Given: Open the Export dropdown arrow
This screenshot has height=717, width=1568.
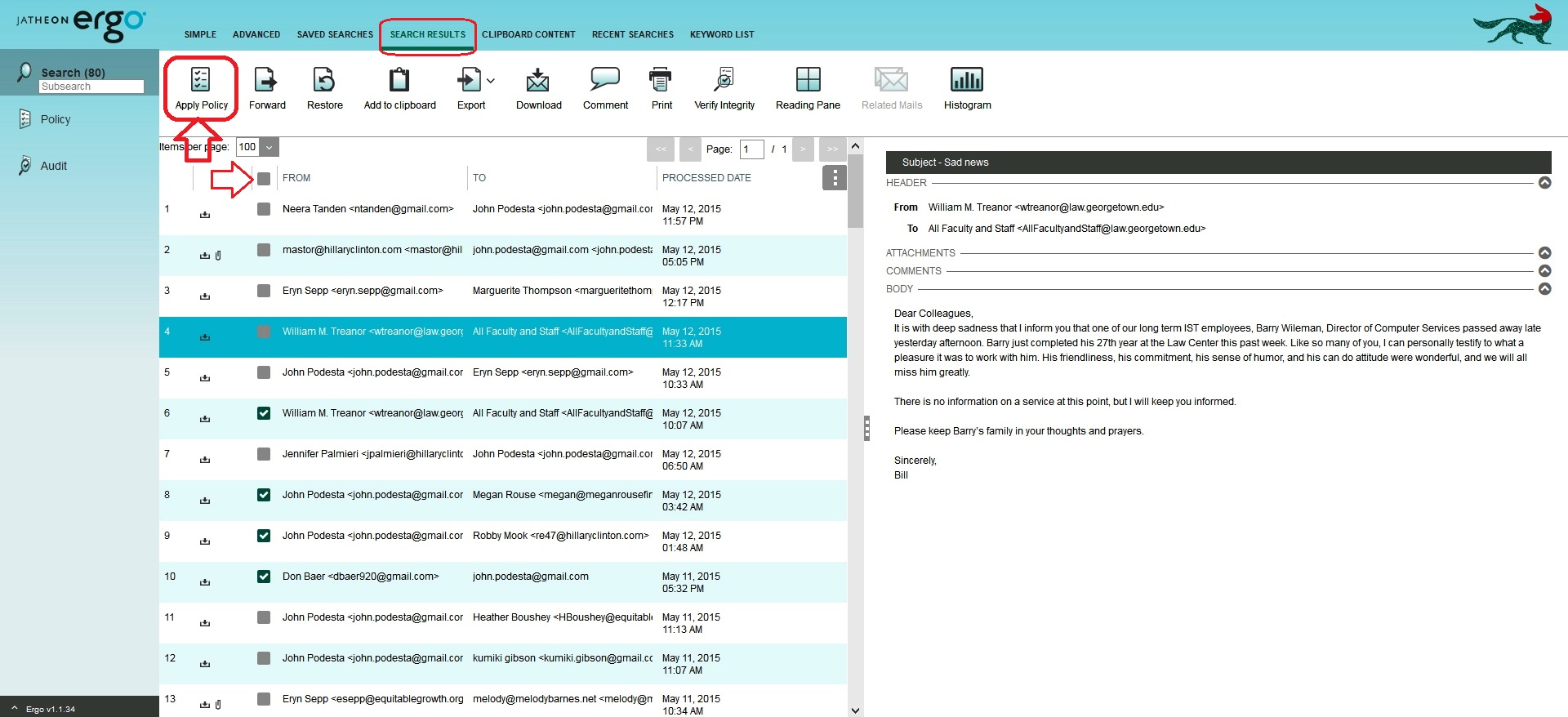Looking at the screenshot, I should [490, 81].
